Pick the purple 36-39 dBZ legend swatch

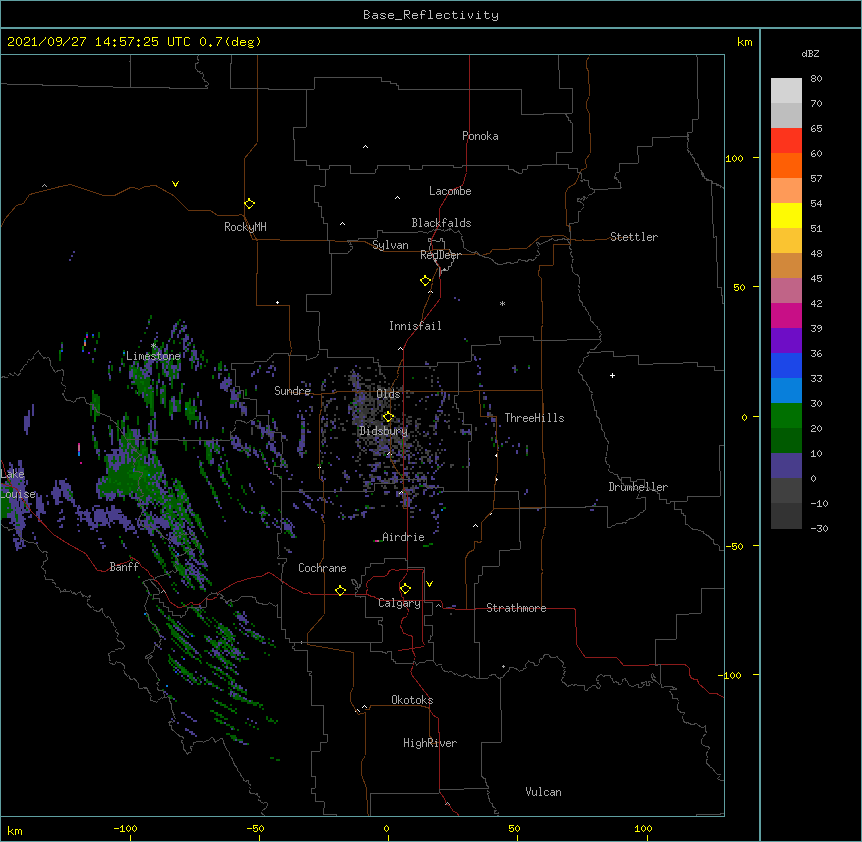[x=786, y=341]
